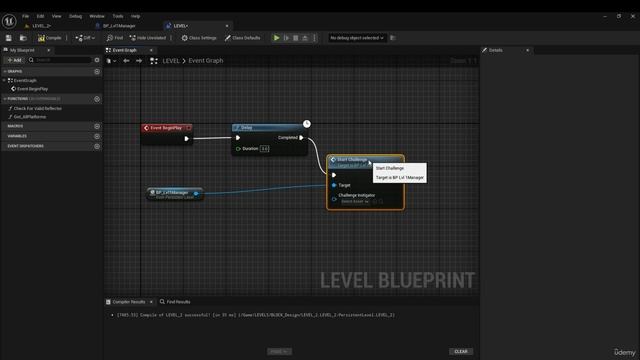Viewport: 640px width, 360px height.
Task: Toggle Hide Unrelated nodes
Action: click(148, 38)
